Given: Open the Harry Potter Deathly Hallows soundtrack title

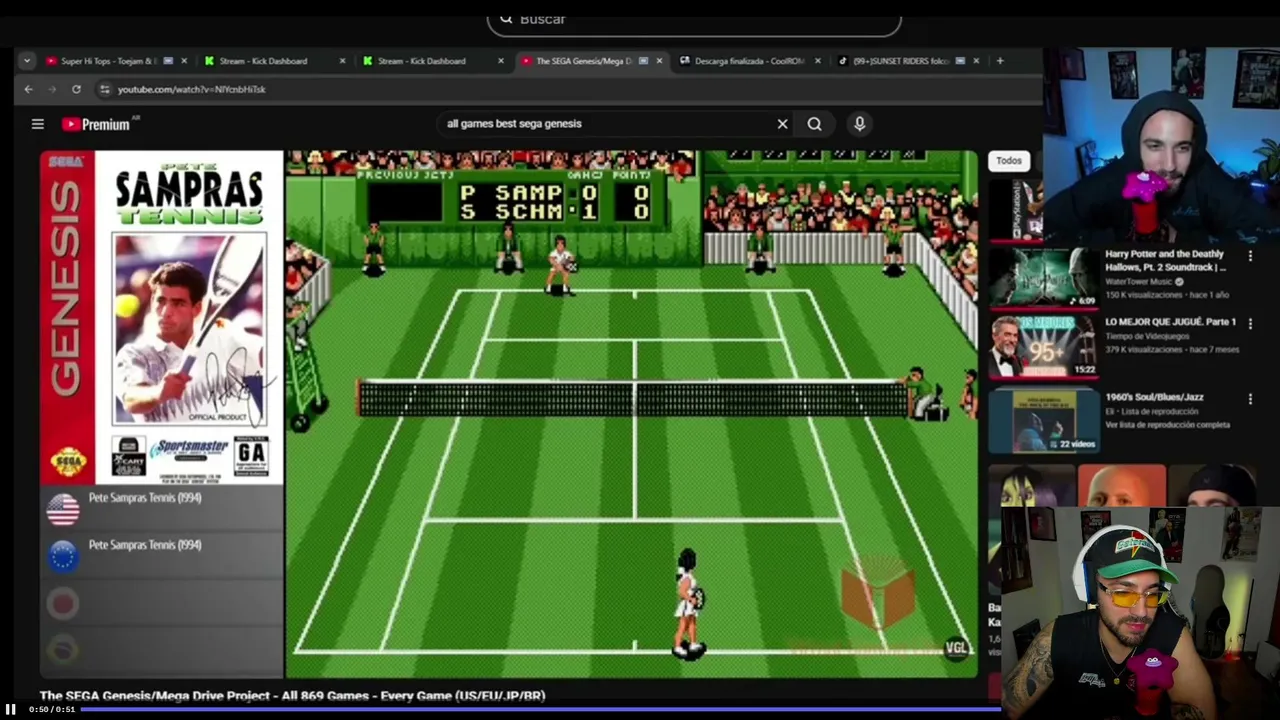Looking at the screenshot, I should pyautogui.click(x=1165, y=261).
